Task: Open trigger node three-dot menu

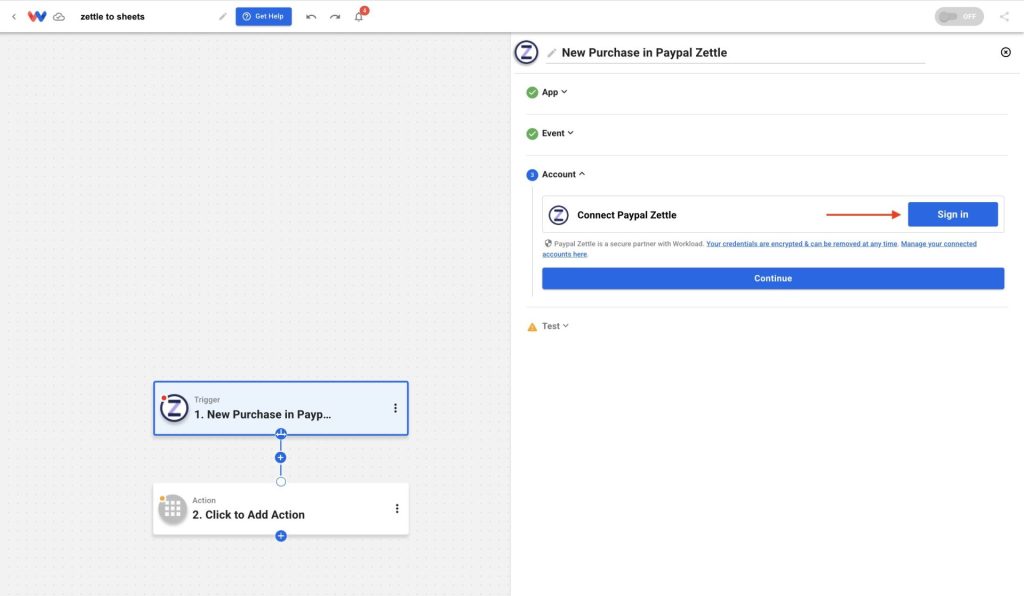Action: point(395,408)
